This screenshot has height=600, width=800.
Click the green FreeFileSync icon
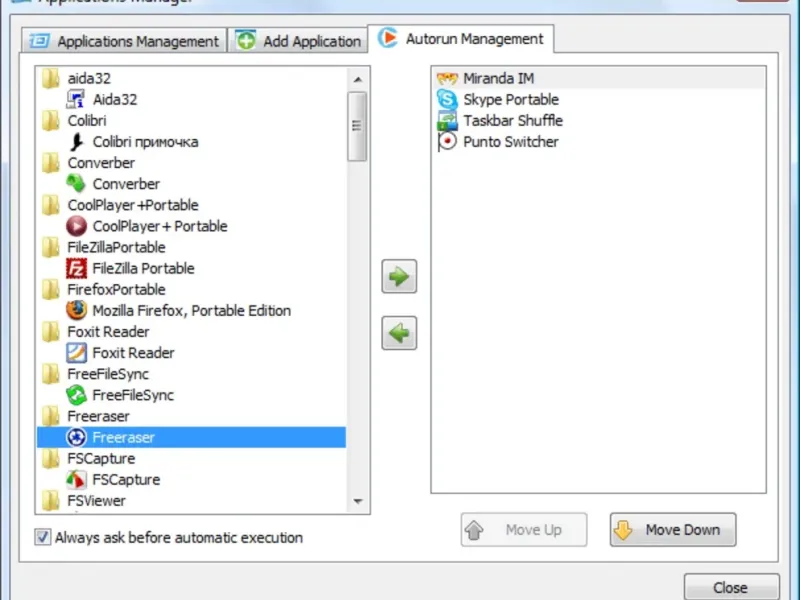click(x=76, y=395)
